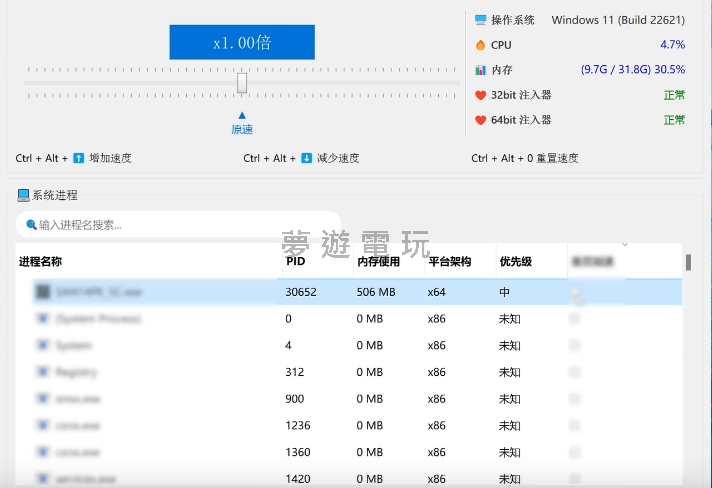The width and height of the screenshot is (712, 488).
Task: Sort by the 内存使用 column header
Action: click(378, 262)
